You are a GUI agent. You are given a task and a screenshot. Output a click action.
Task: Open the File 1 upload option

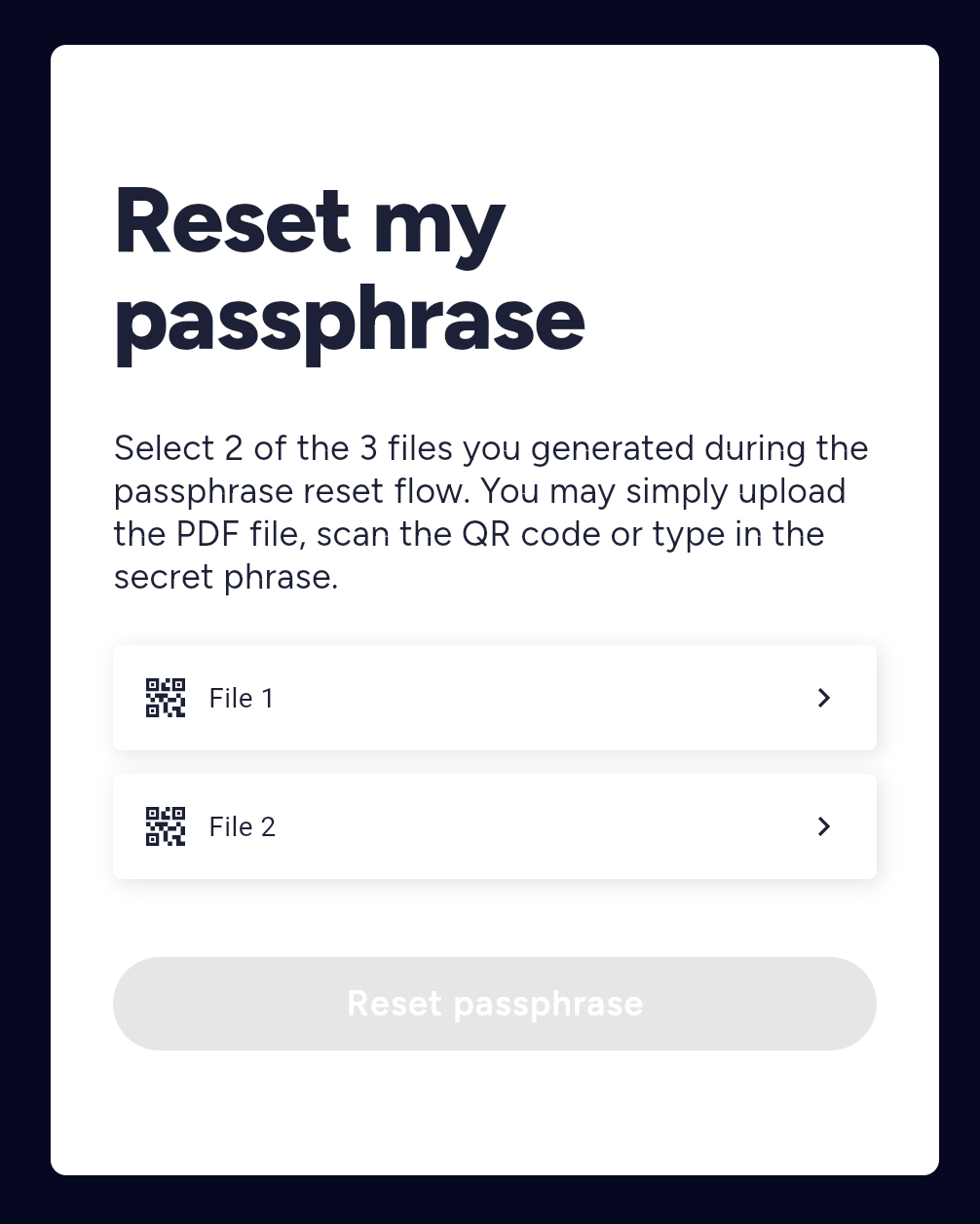(x=495, y=698)
